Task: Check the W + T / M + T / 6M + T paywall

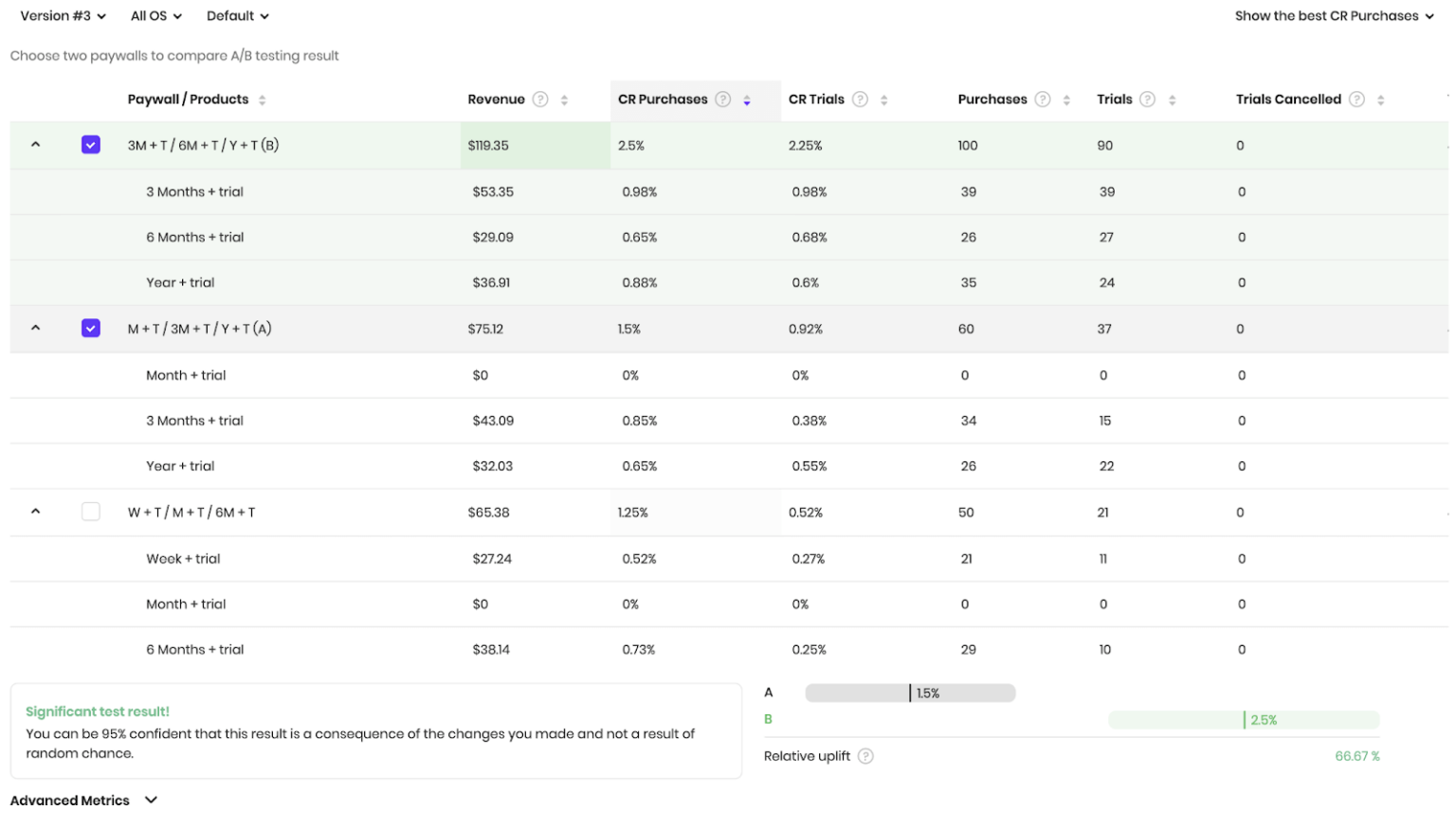Action: tap(90, 511)
